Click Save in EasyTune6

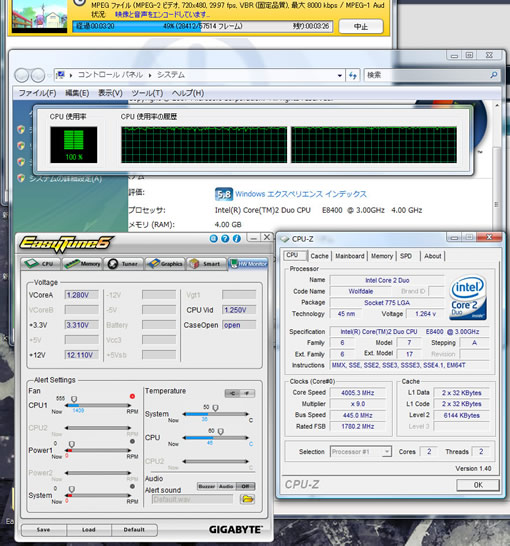point(44,530)
